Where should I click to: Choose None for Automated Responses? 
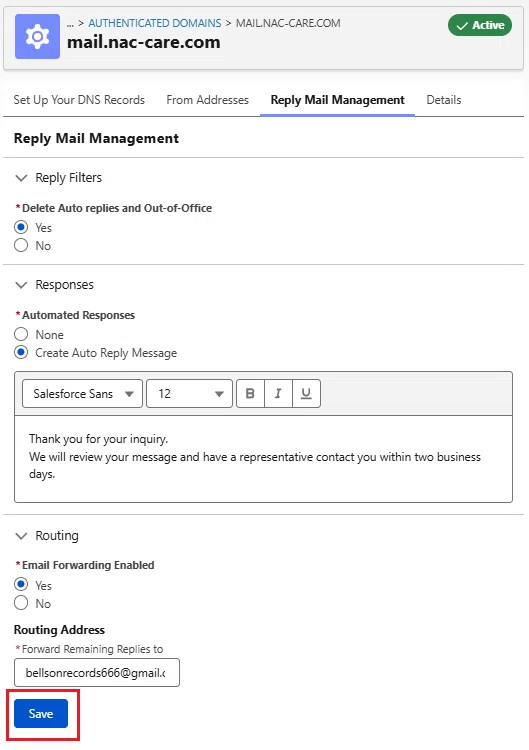coord(21,334)
